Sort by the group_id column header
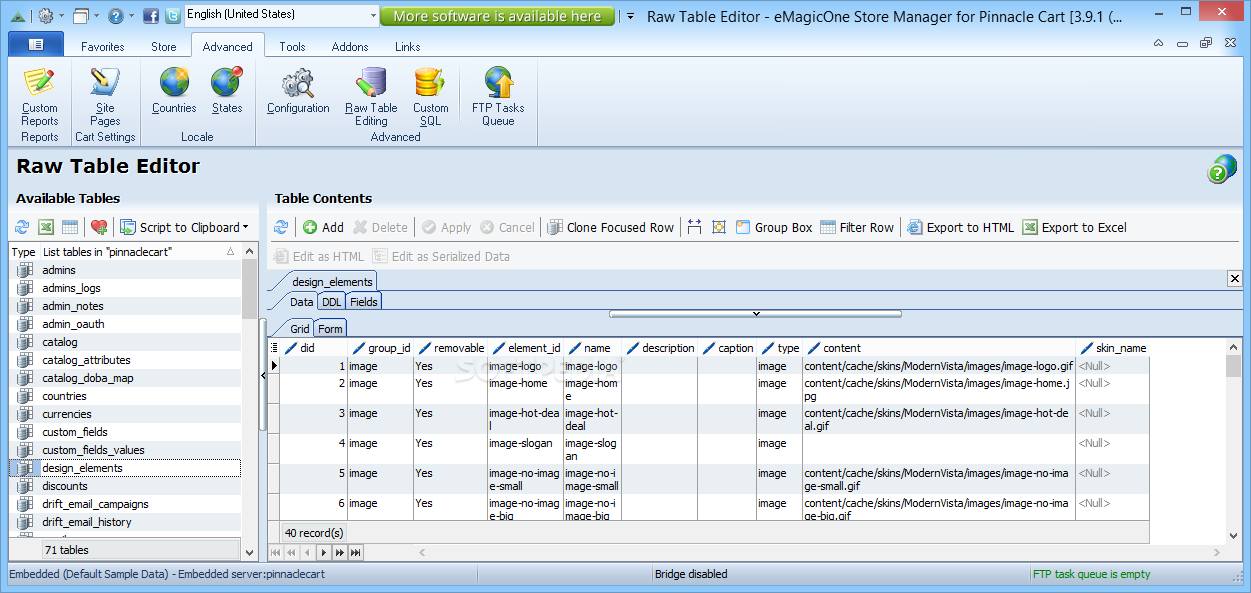The height and width of the screenshot is (593, 1251). [381, 348]
